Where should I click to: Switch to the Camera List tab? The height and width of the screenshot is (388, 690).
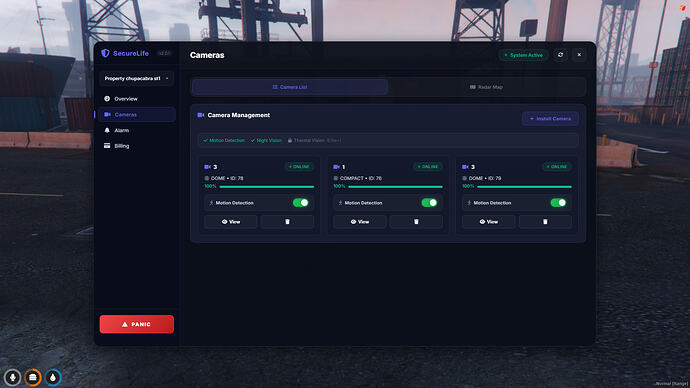[x=290, y=87]
